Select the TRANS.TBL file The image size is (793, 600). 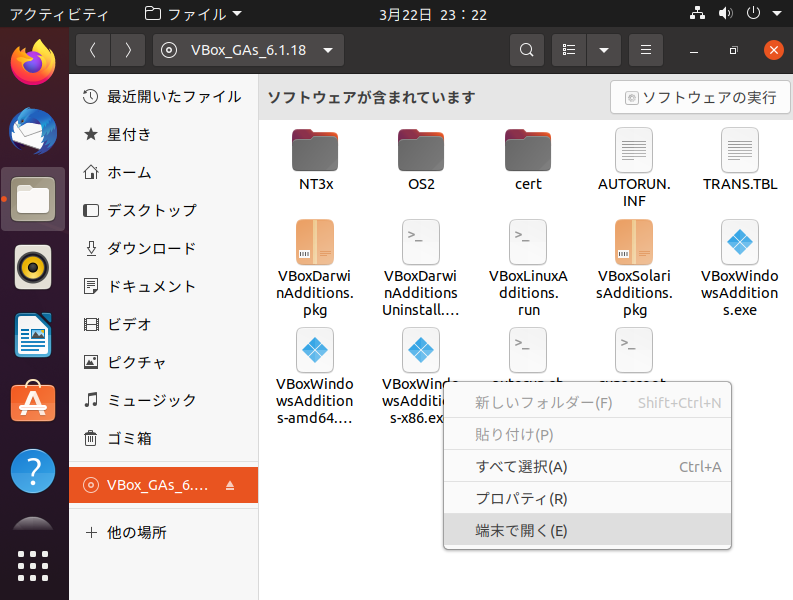[740, 160]
